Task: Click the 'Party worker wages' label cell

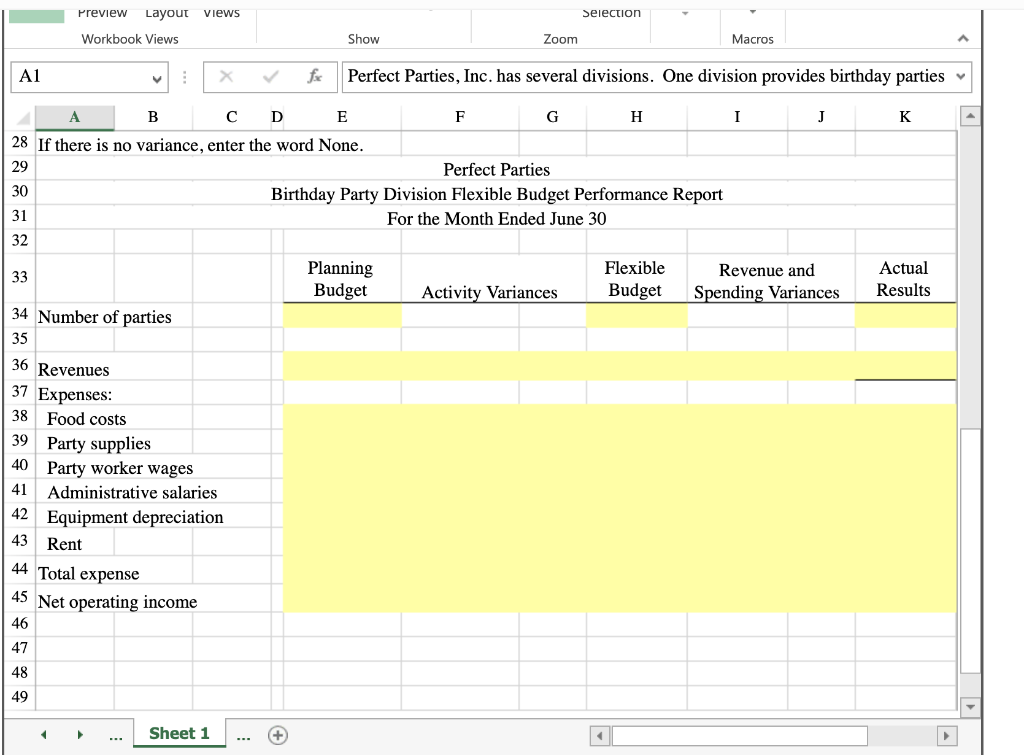Action: [x=120, y=468]
